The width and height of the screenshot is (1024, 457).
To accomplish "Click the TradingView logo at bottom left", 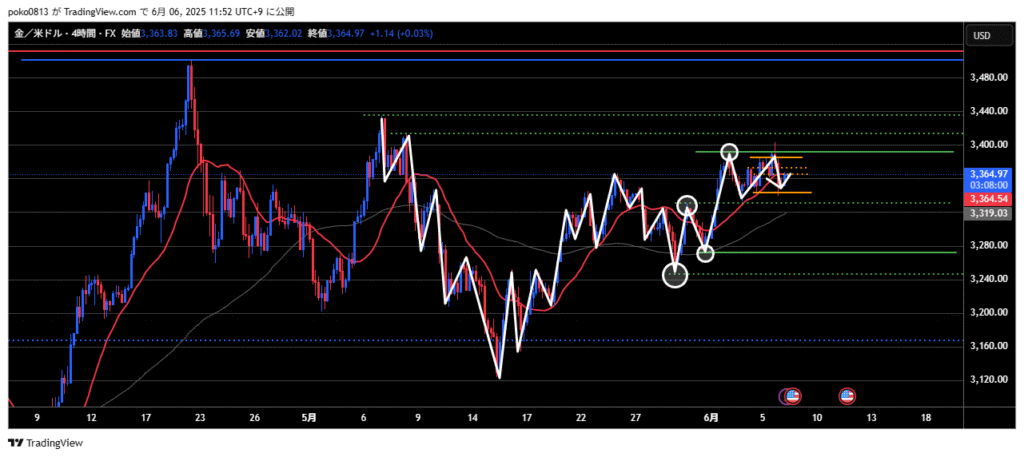I will tap(45, 443).
